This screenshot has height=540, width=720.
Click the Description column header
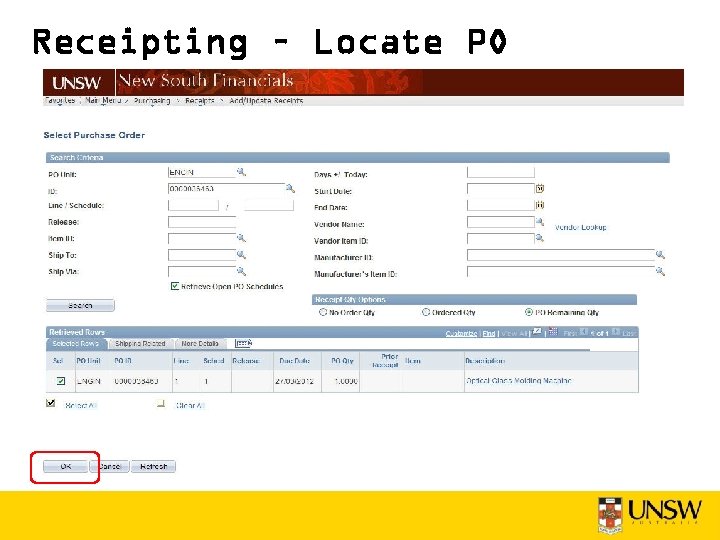tap(485, 361)
